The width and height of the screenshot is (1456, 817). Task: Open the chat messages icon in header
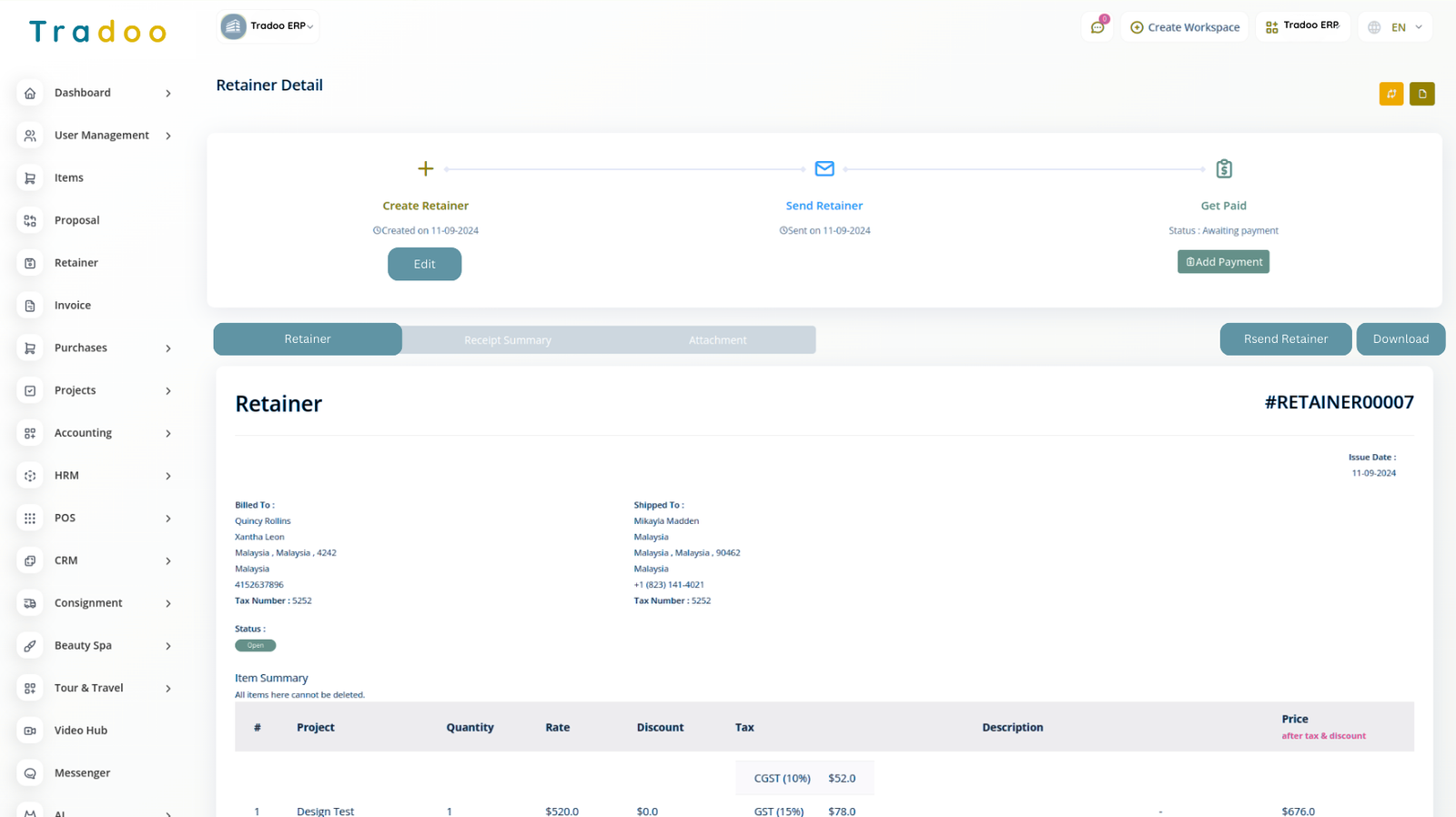click(1097, 27)
